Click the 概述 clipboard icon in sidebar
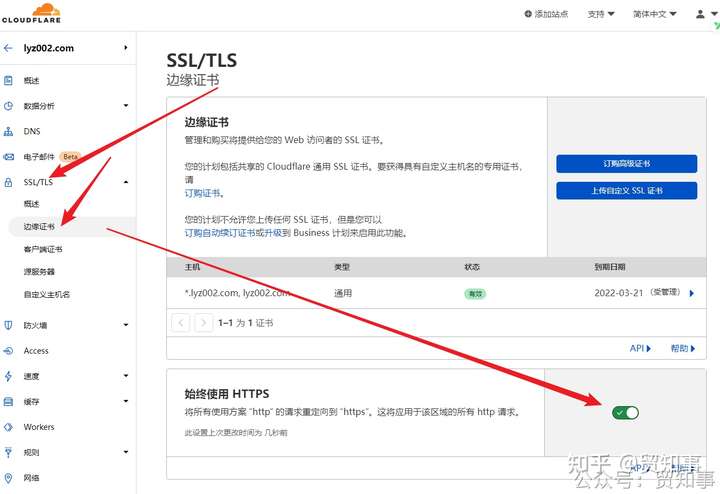 (8, 80)
